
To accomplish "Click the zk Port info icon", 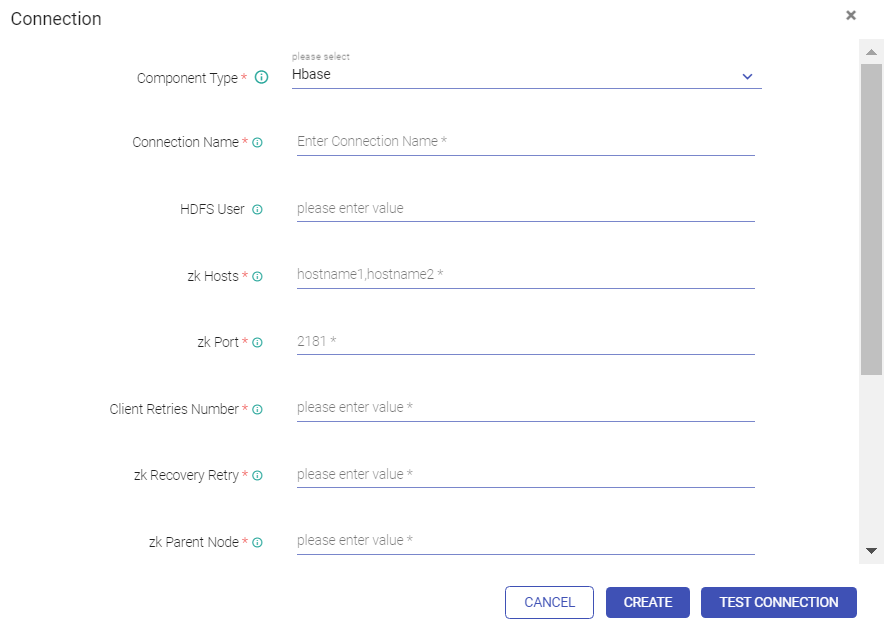I will coord(257,343).
